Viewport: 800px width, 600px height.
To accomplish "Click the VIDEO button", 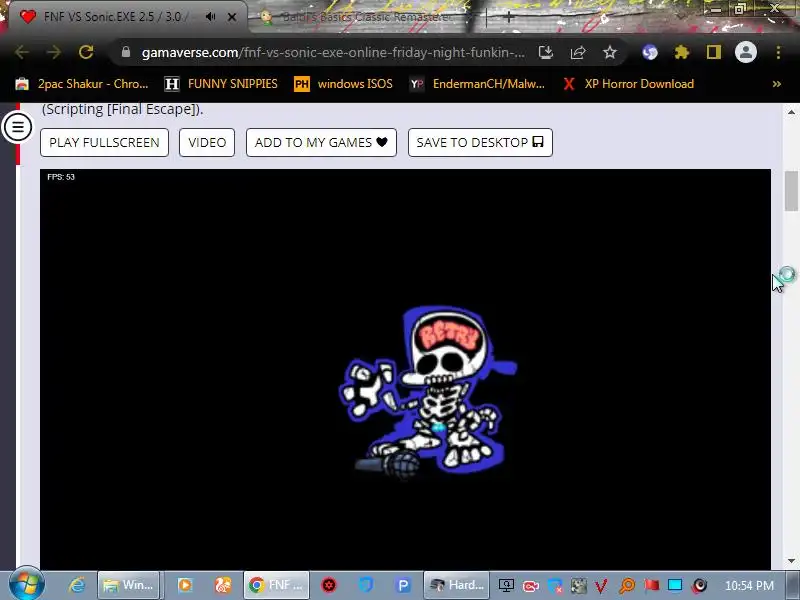I will (x=207, y=142).
